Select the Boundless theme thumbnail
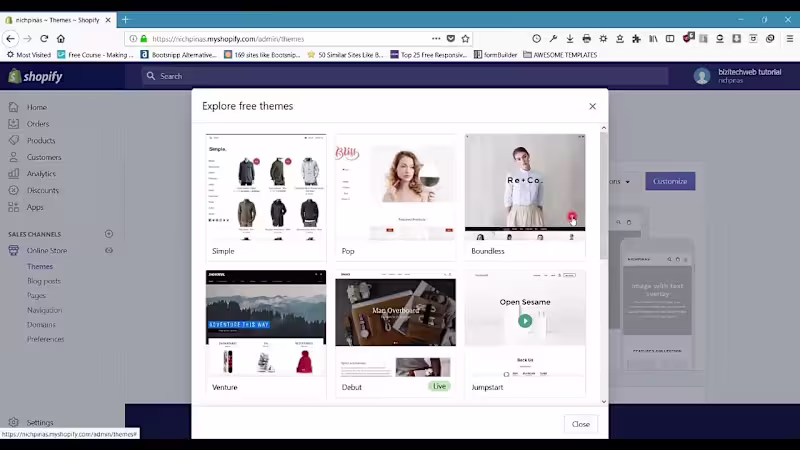Screen dimensions: 800x450 [x=525, y=187]
